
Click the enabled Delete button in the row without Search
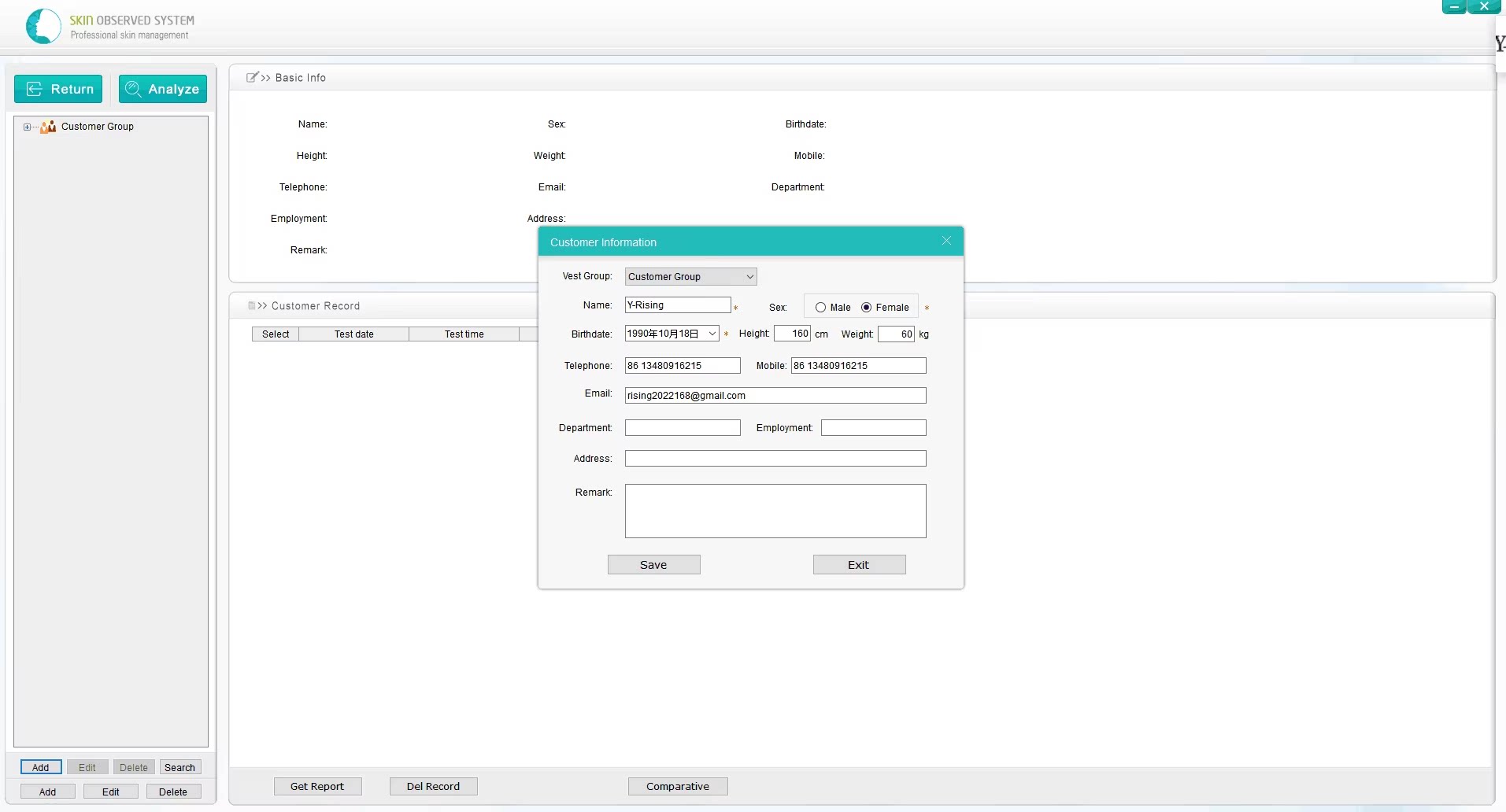[x=173, y=792]
